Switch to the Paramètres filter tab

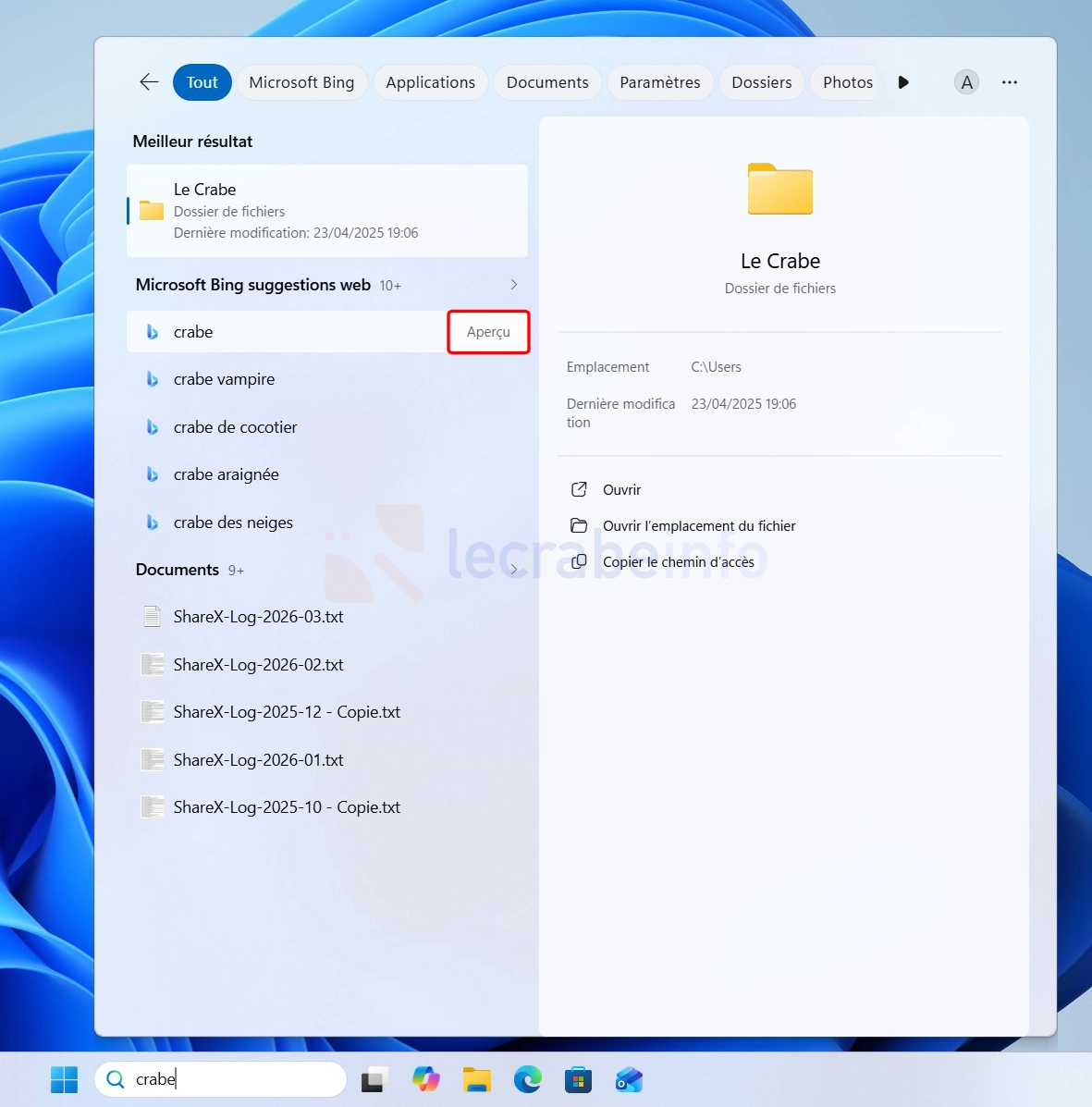click(x=659, y=82)
